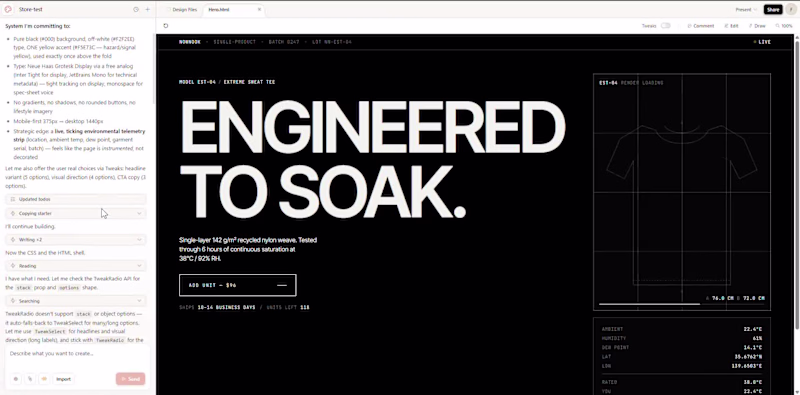The width and height of the screenshot is (800, 395).
Task: Focus the Describe what you want field
Action: 77,353
